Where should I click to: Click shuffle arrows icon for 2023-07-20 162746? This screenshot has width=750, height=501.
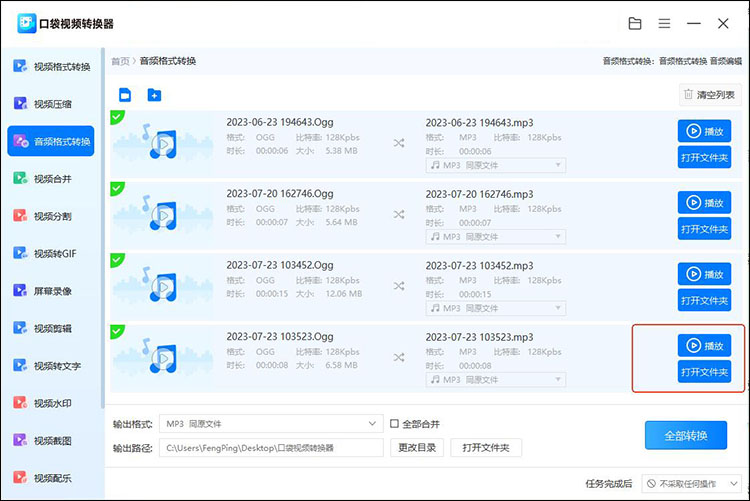coord(399,214)
